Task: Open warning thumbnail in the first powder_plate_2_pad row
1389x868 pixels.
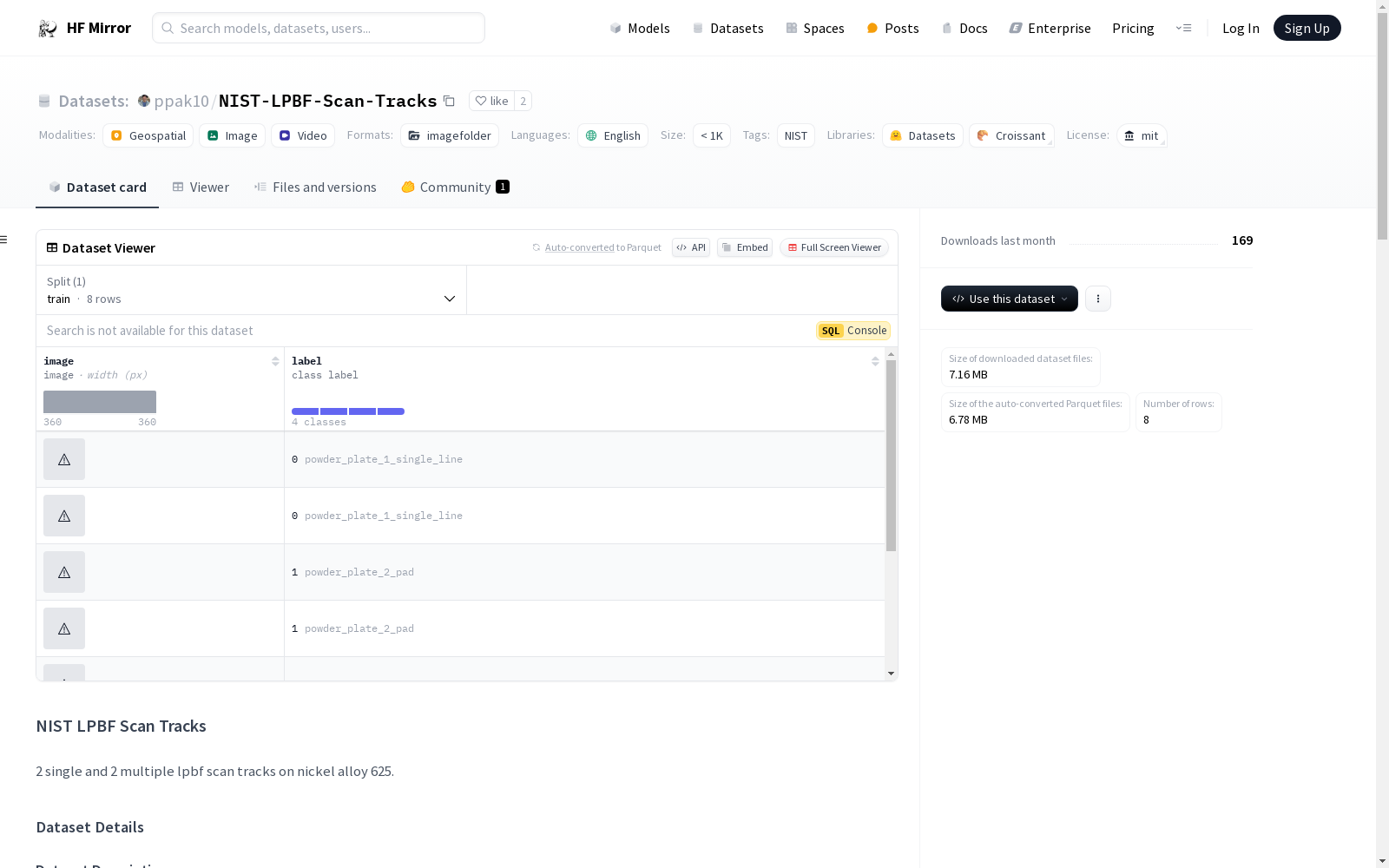Action: (x=64, y=572)
